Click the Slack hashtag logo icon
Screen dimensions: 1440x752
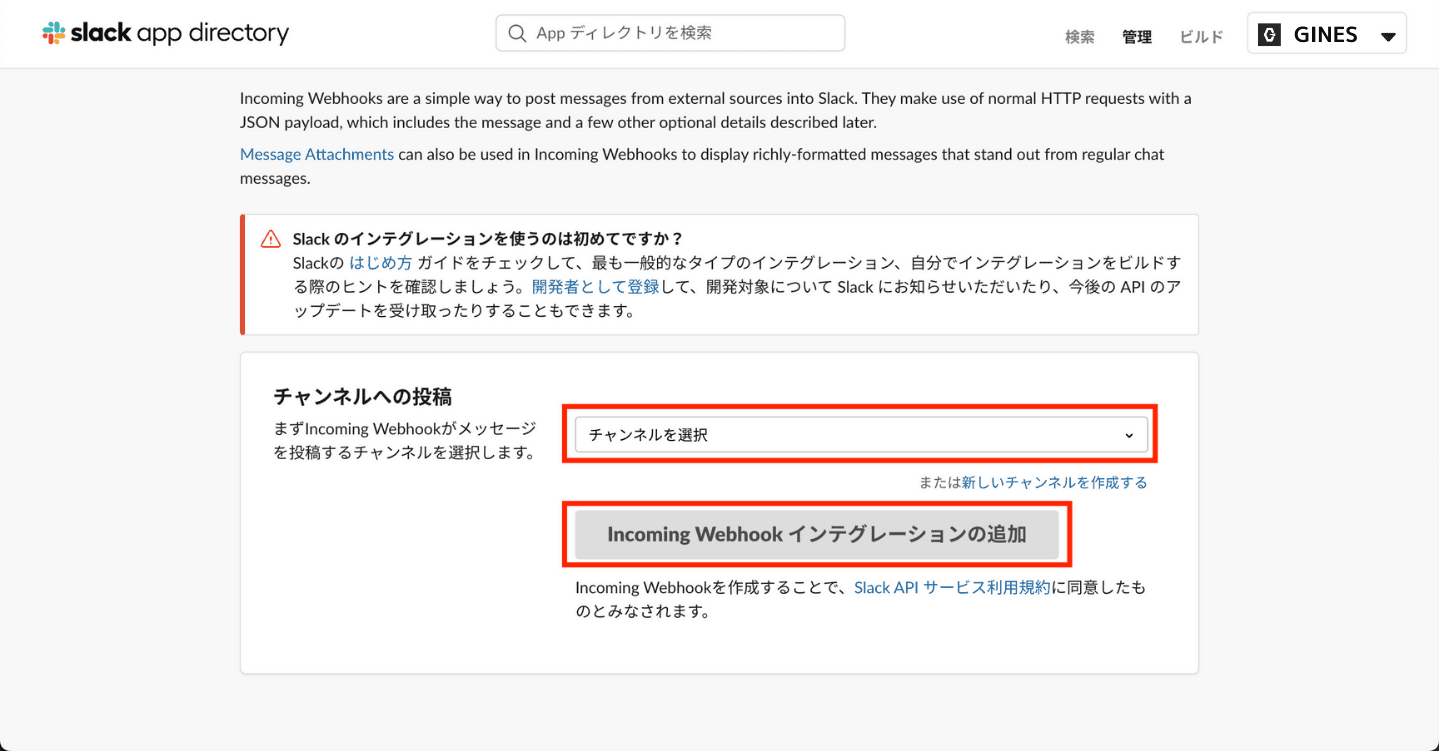point(54,33)
